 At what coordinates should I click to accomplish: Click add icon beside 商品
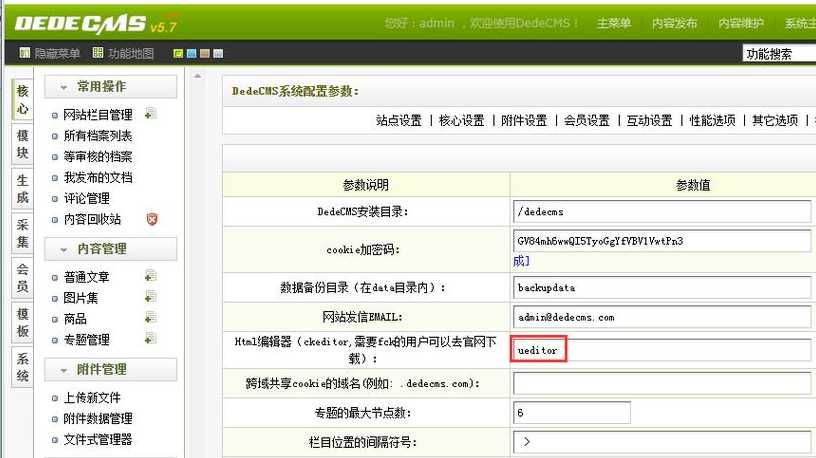tap(150, 317)
